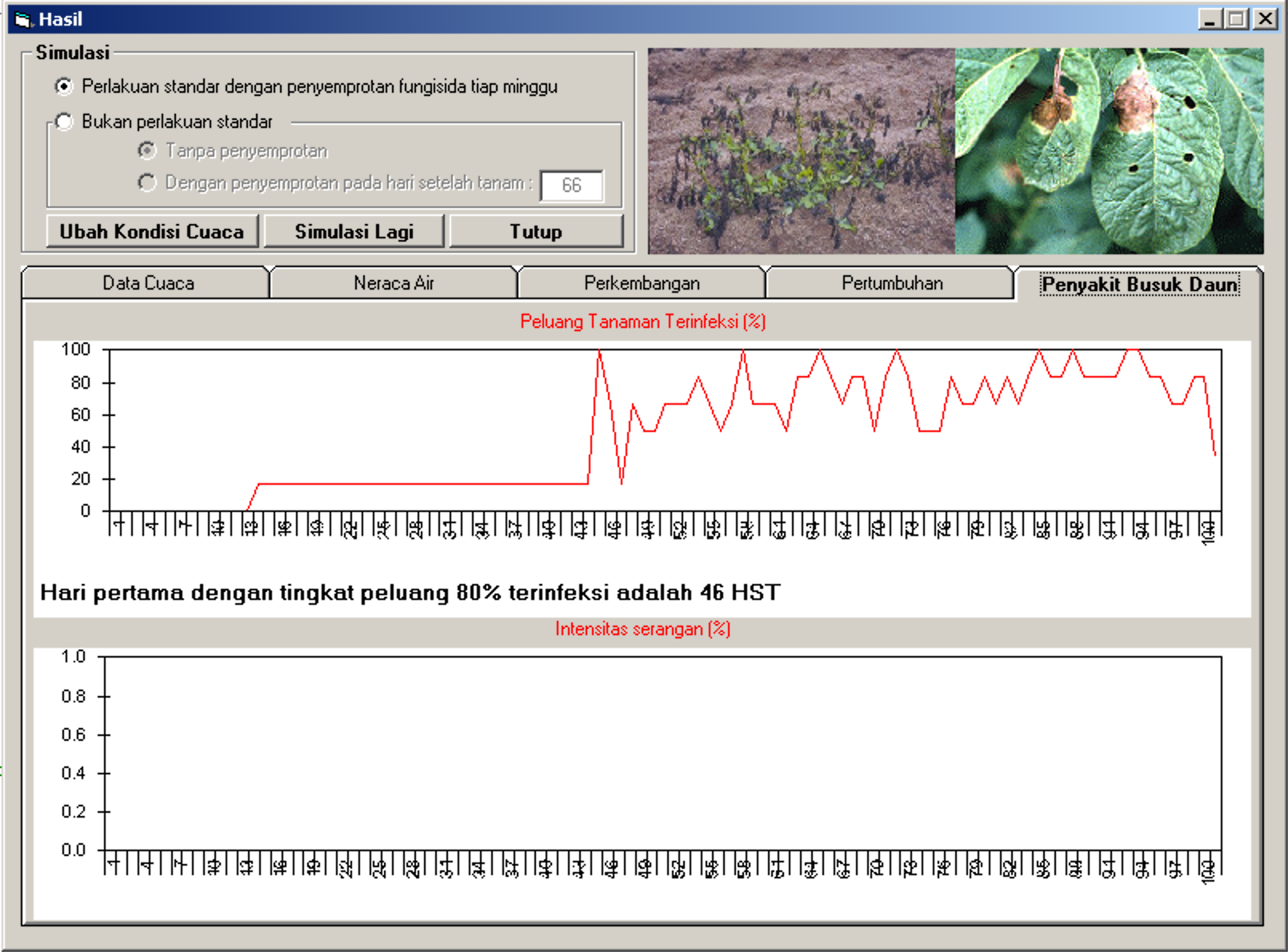Open the Neraca Air tab
Image resolution: width=1288 pixels, height=952 pixels.
[394, 283]
